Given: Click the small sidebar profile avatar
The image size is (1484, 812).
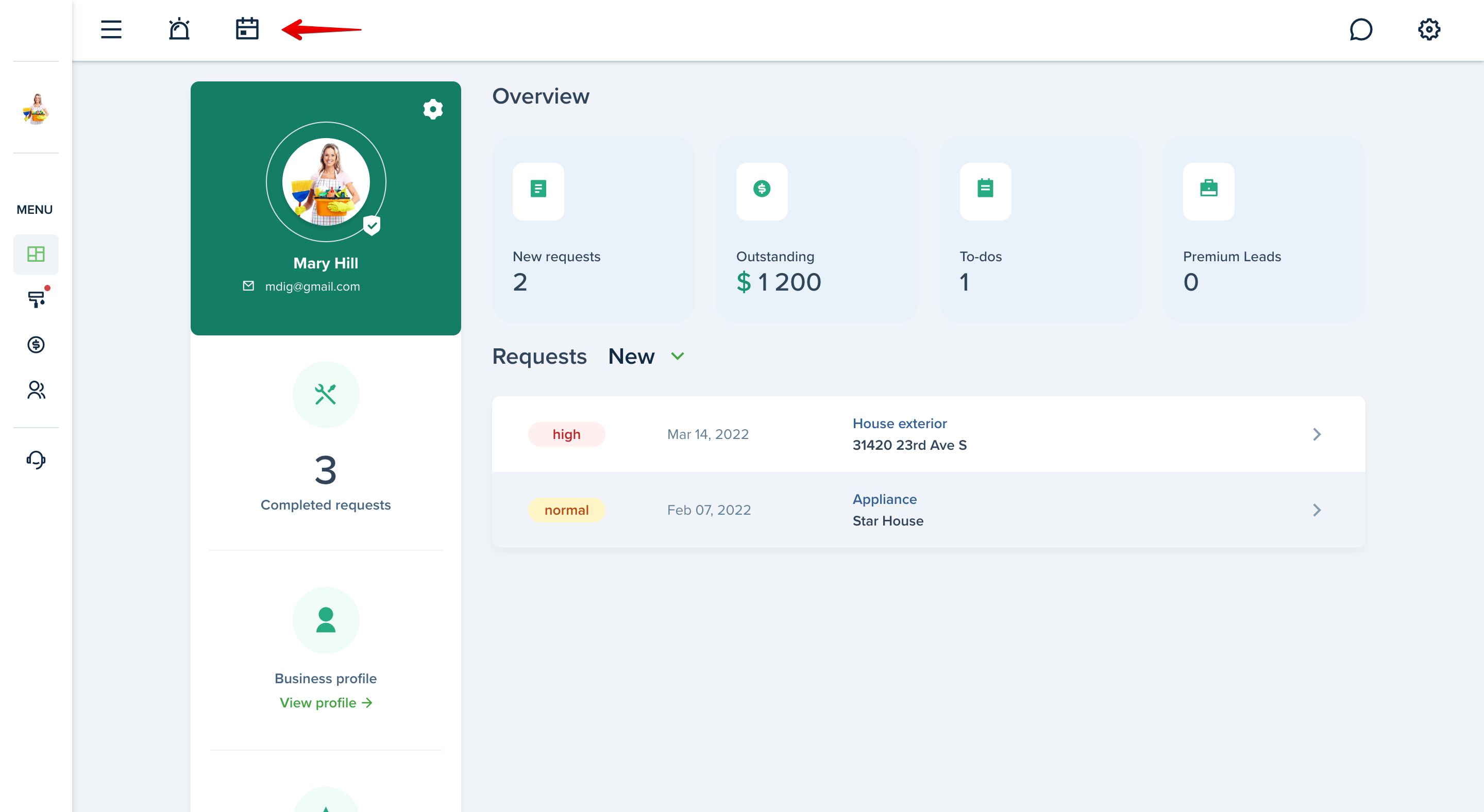Looking at the screenshot, I should [x=36, y=108].
